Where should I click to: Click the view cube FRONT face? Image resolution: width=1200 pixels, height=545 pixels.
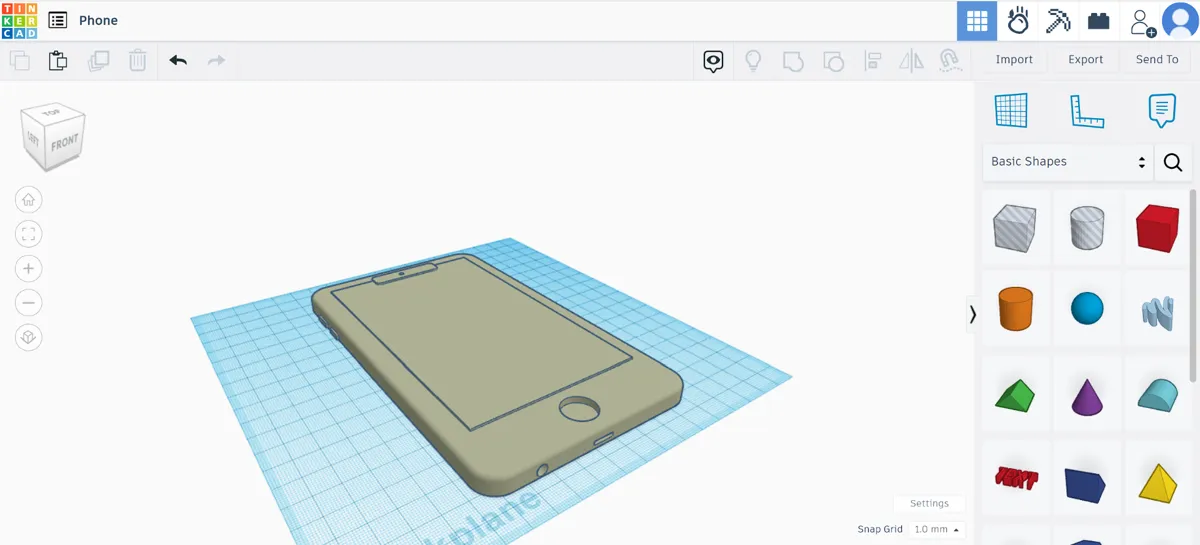(65, 144)
